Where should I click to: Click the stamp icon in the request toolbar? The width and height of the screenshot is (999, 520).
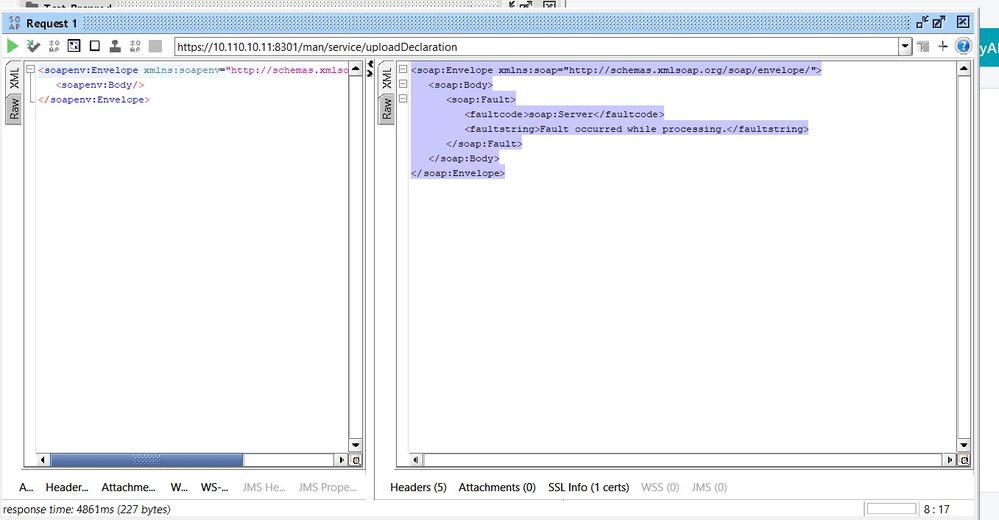[114, 46]
